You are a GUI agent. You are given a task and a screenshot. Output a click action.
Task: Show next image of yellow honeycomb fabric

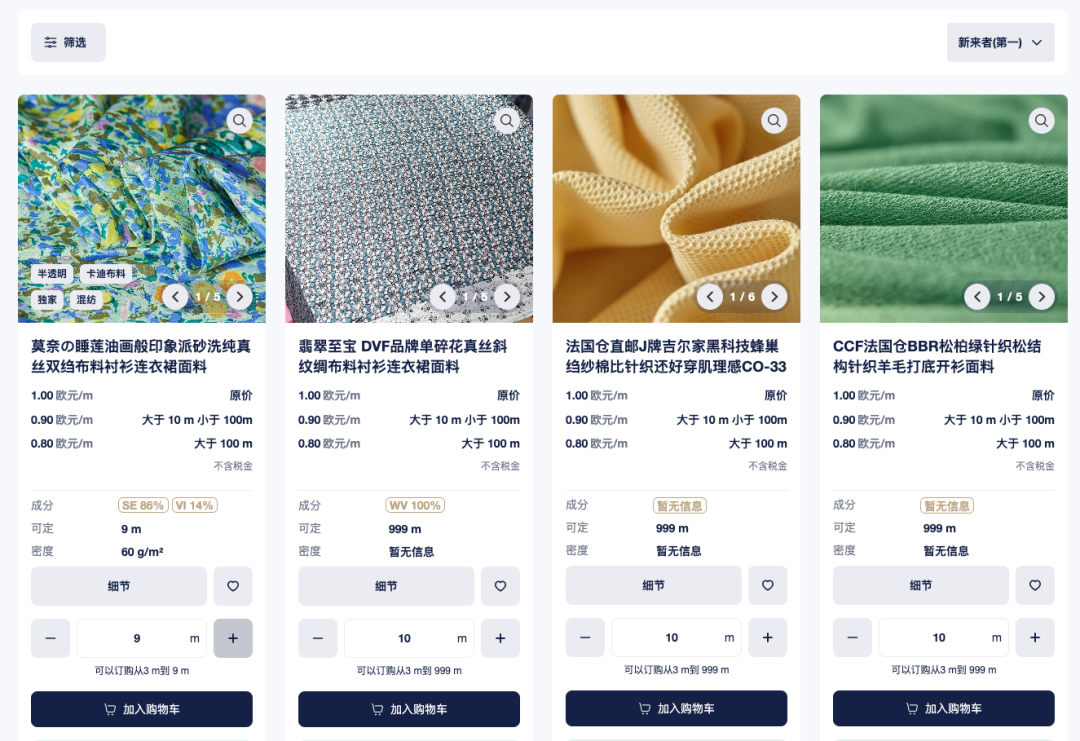tap(774, 297)
